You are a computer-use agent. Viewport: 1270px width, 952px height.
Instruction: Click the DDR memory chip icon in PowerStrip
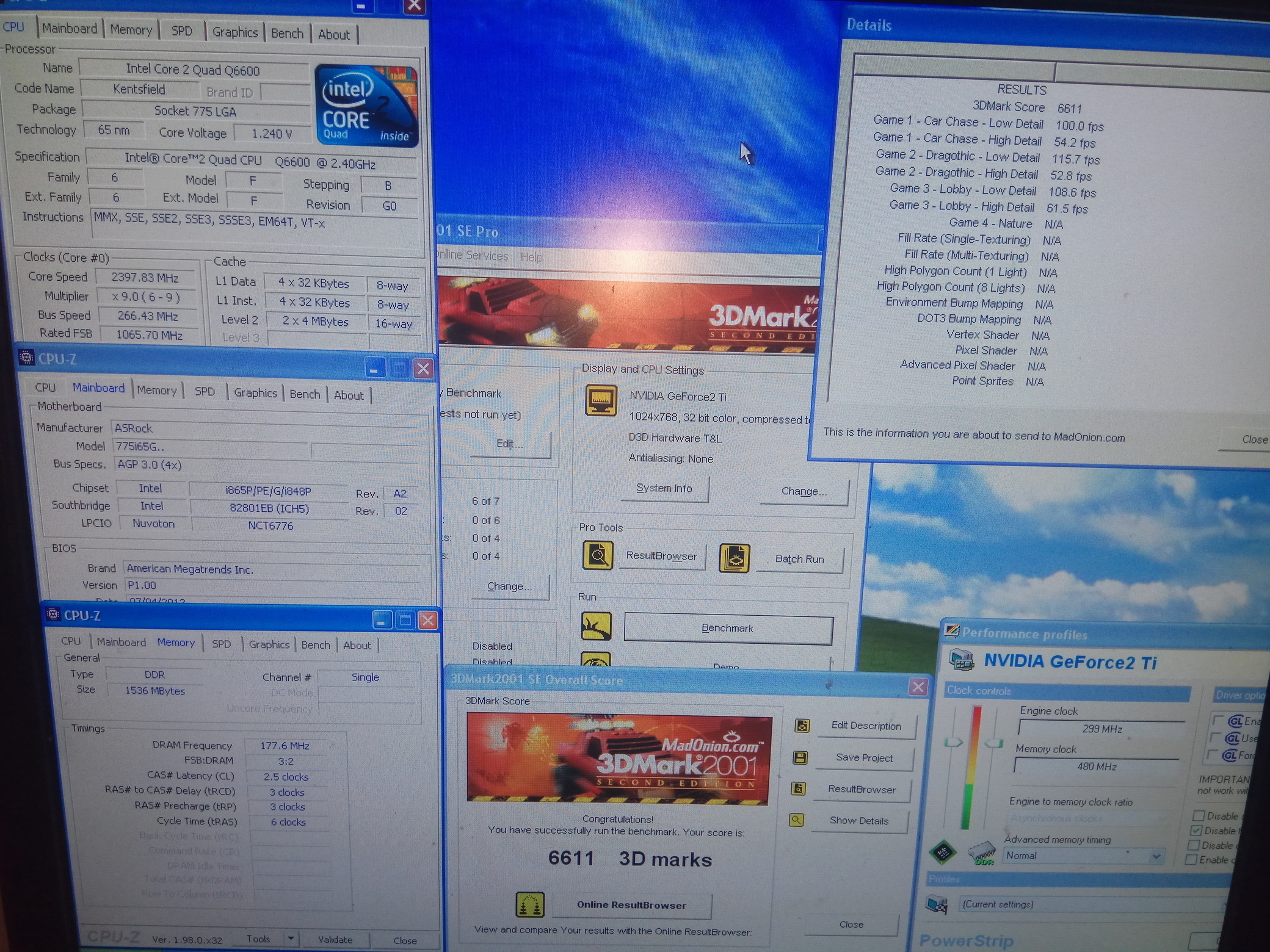click(x=982, y=853)
